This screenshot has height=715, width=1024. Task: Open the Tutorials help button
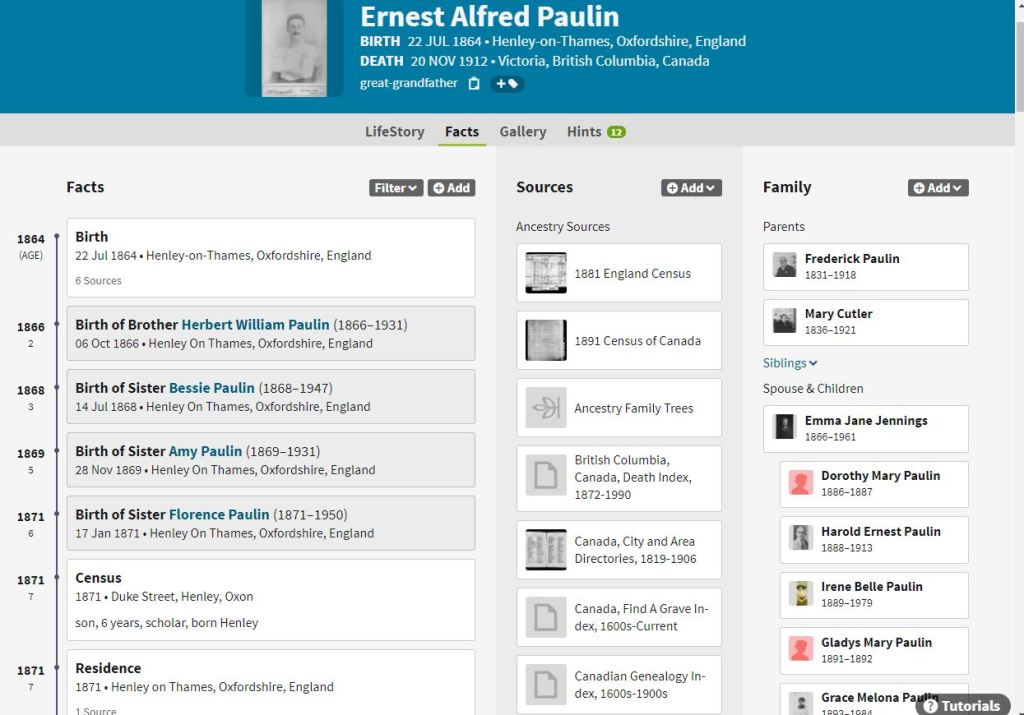[x=961, y=705]
